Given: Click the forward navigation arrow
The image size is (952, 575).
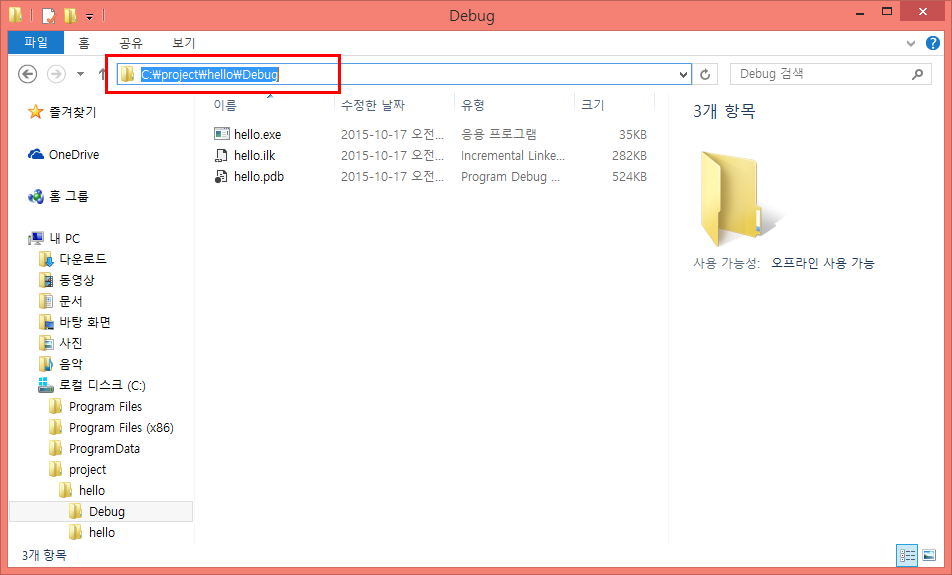Looking at the screenshot, I should pyautogui.click(x=56, y=74).
